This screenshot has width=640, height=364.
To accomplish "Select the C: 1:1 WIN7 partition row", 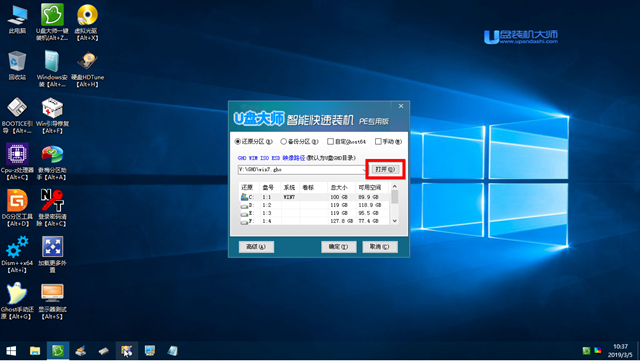I will (315, 197).
